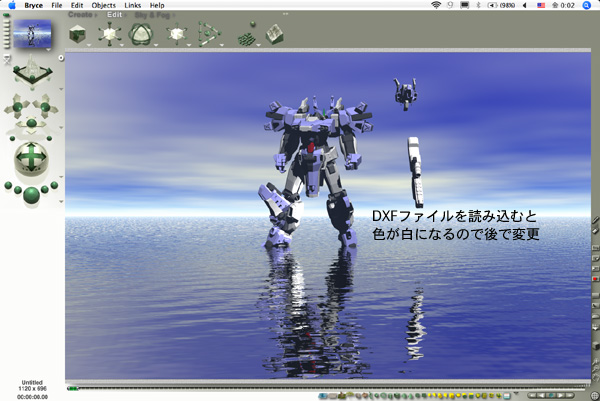
Task: Open the View Control options triangle
Action: pos(61,89)
